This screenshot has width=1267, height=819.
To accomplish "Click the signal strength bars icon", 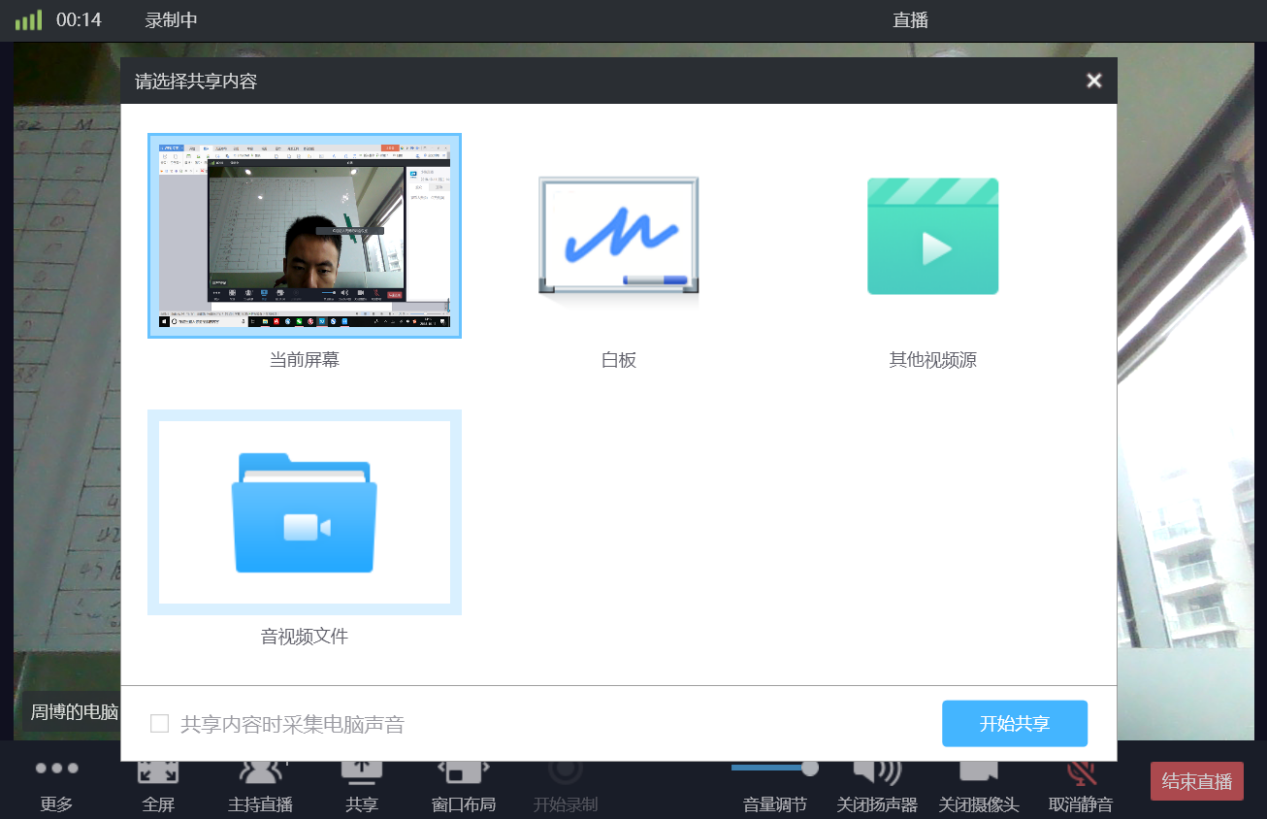I will pyautogui.click(x=29, y=18).
